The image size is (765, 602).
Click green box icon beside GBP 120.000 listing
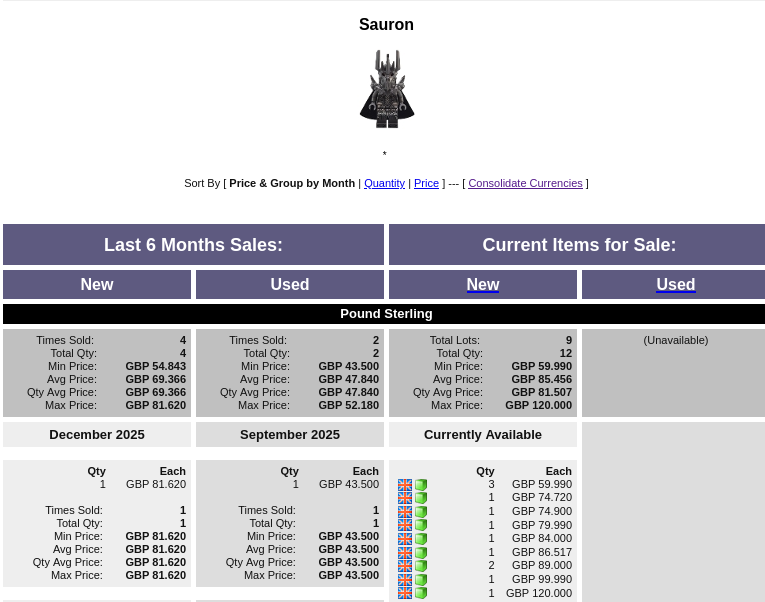click(421, 593)
